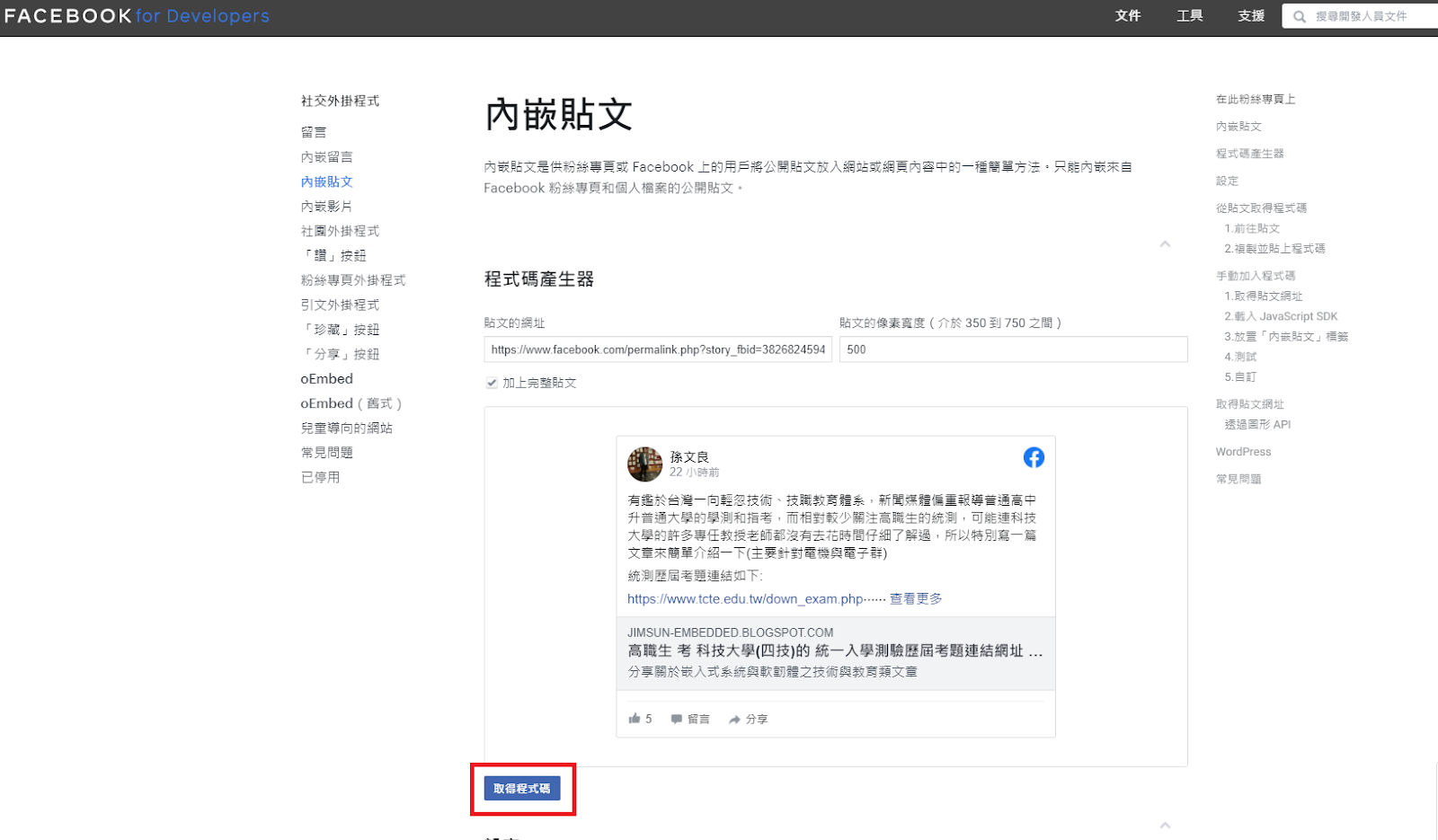This screenshot has width=1438, height=840.
Task: Jump to 手動加入程式碼 in right outline
Action: click(x=1256, y=276)
